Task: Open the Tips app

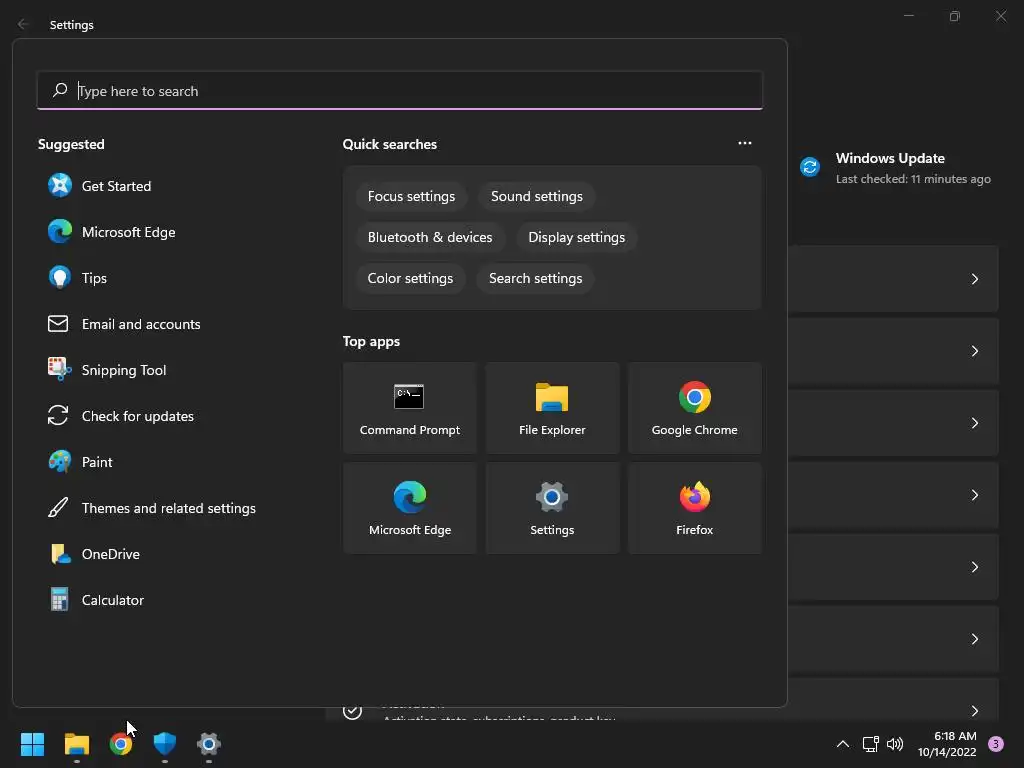Action: tap(94, 278)
